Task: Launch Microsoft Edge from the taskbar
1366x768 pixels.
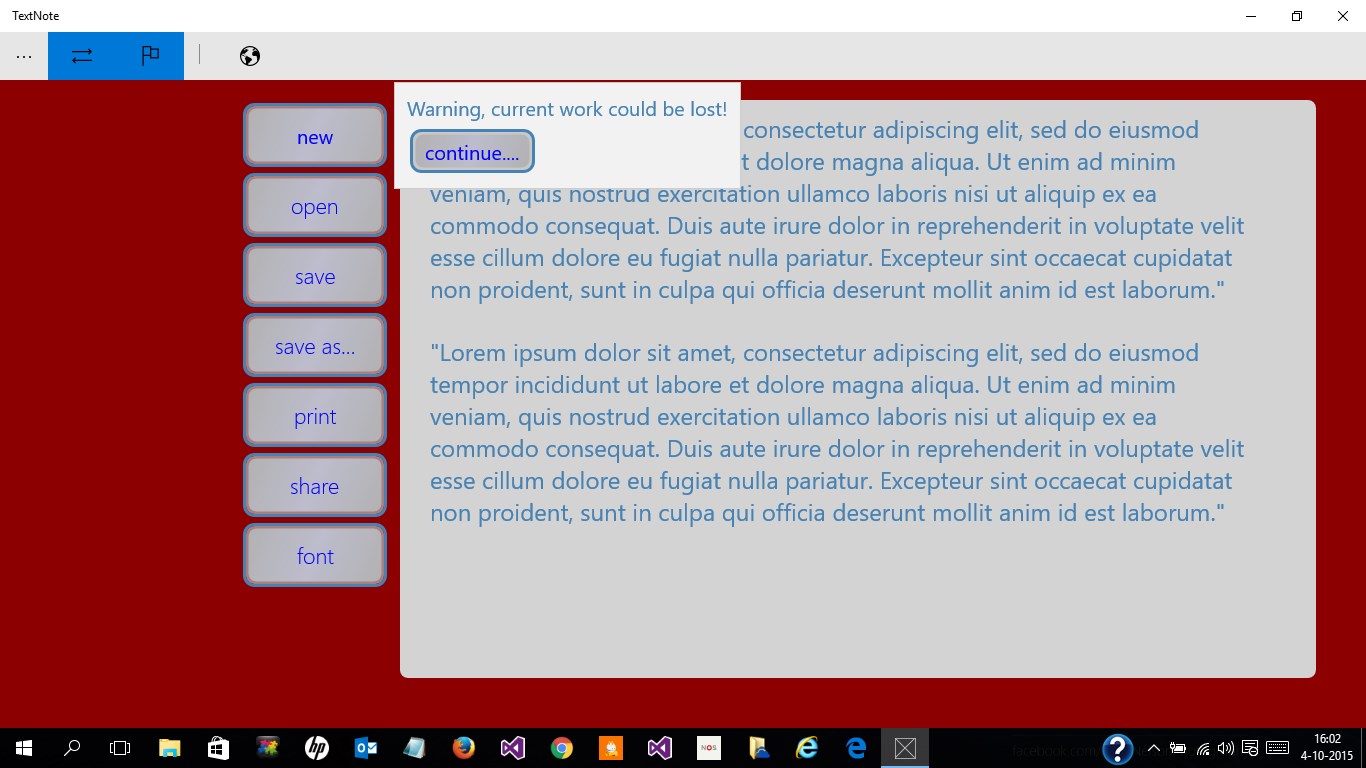Action: [855, 747]
